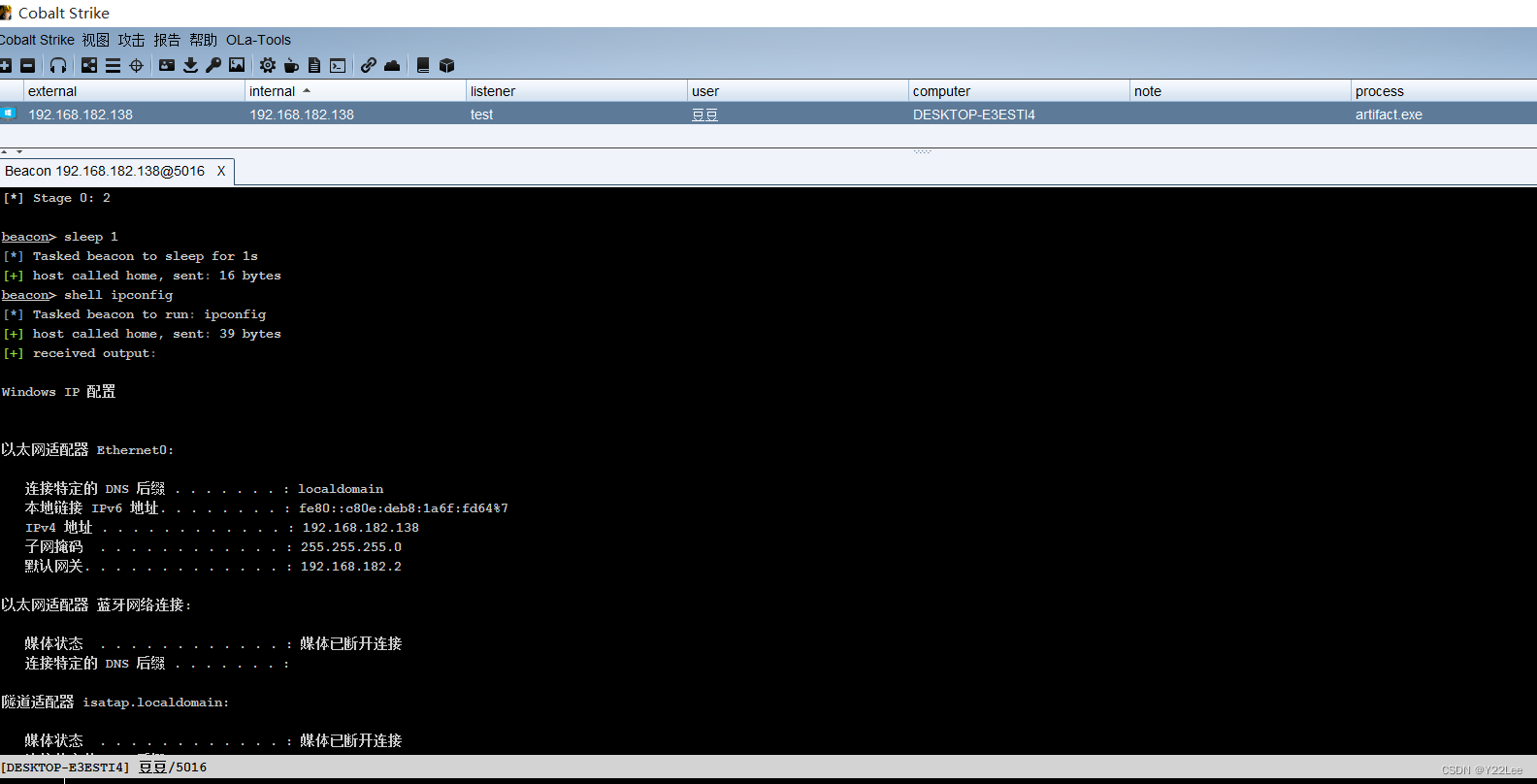The width and height of the screenshot is (1537, 784).
Task: Expand top pane with splitter down arrow
Action: pyautogui.click(x=19, y=151)
